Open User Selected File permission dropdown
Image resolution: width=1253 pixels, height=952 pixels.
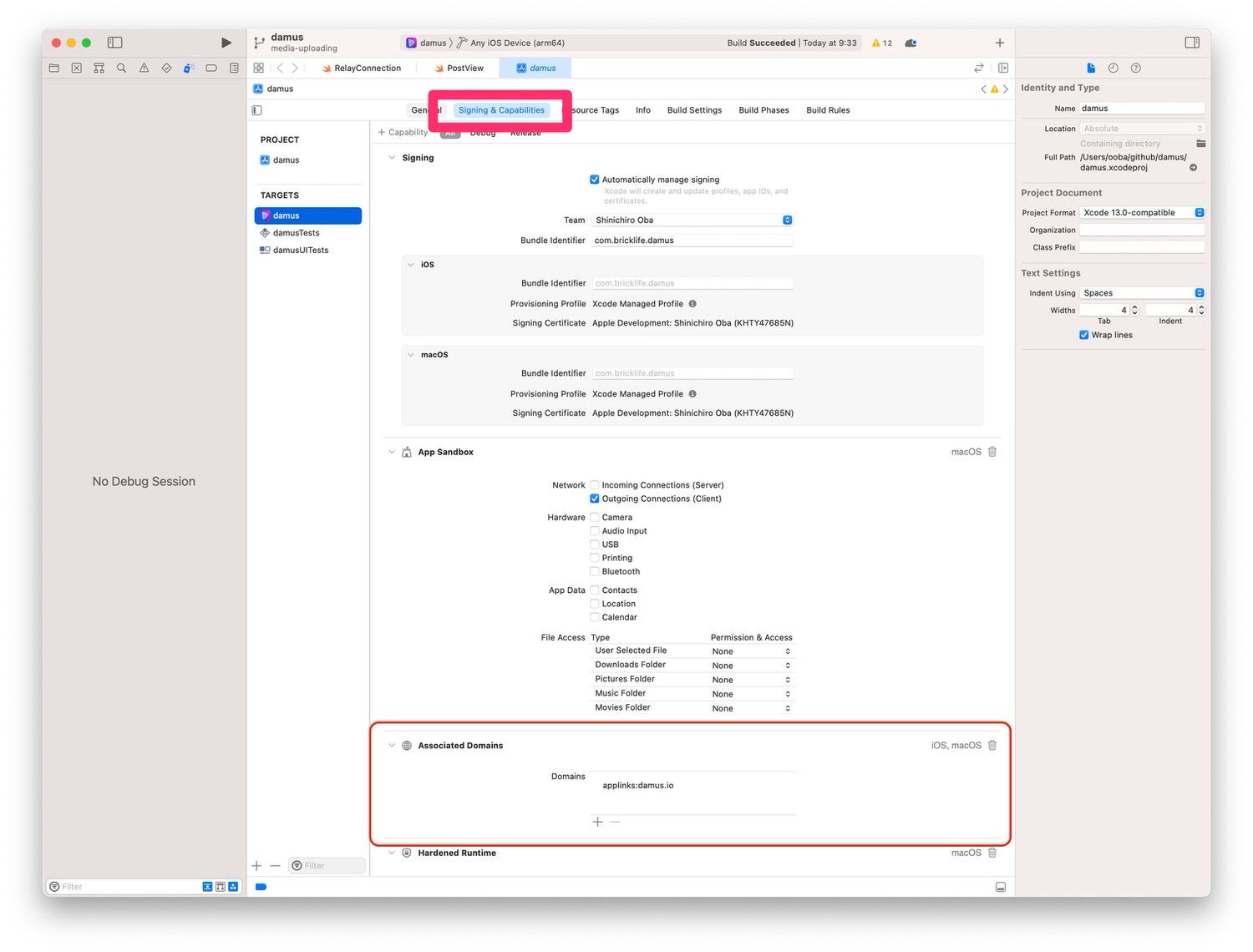(x=751, y=651)
